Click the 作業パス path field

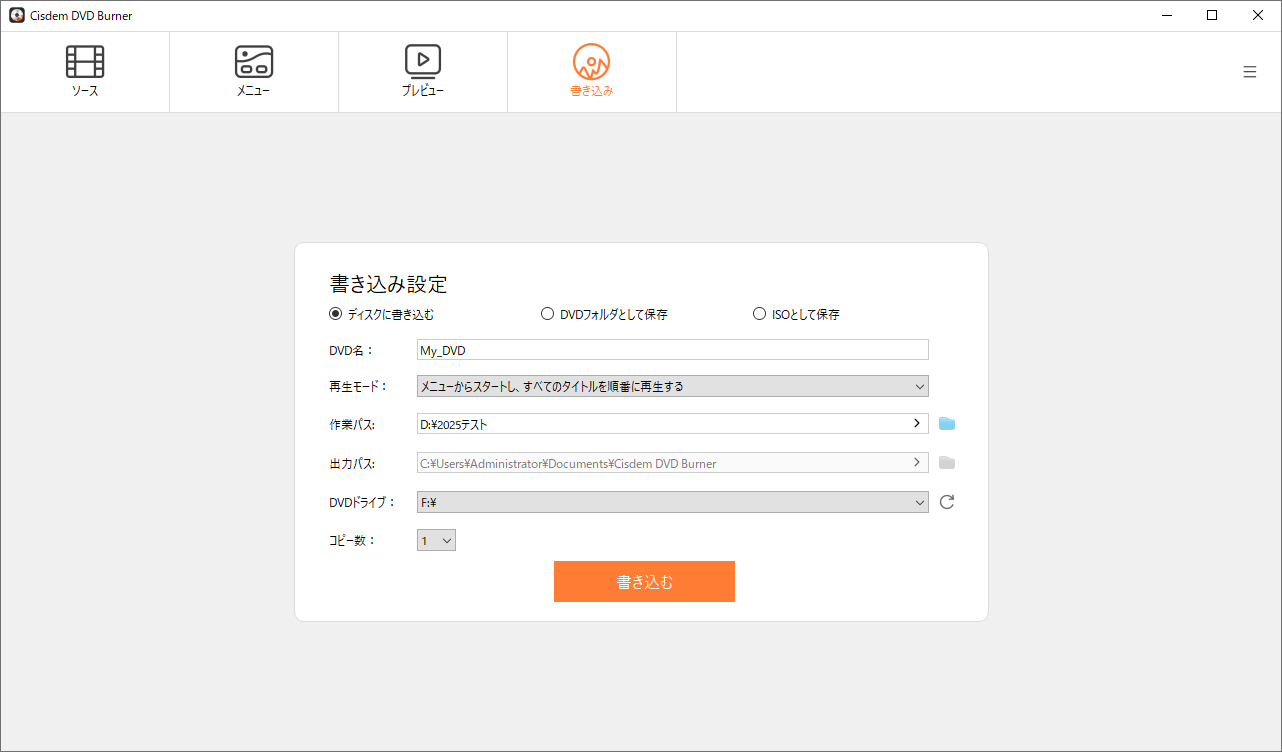(x=660, y=424)
